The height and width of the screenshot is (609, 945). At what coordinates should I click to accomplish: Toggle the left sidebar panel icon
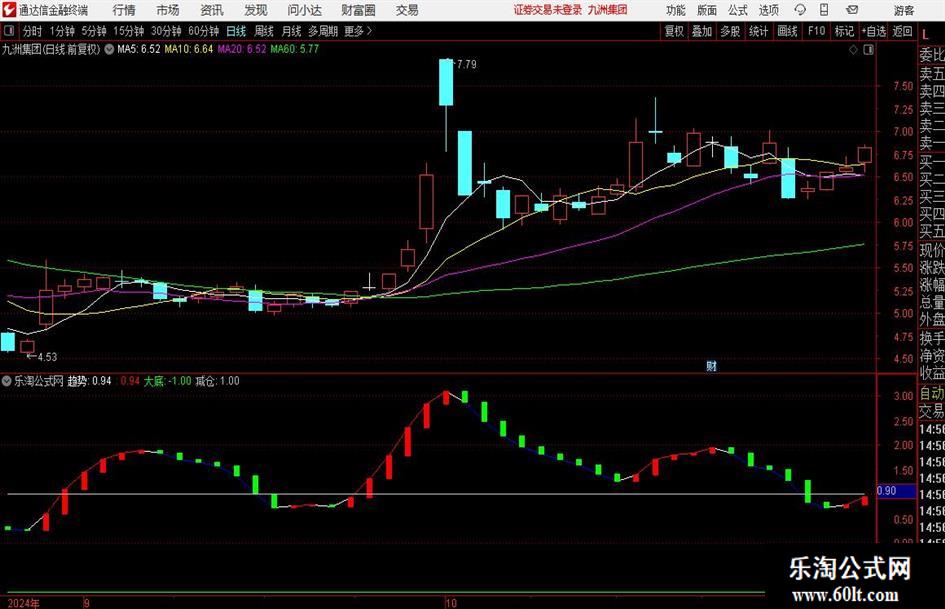coord(8,31)
